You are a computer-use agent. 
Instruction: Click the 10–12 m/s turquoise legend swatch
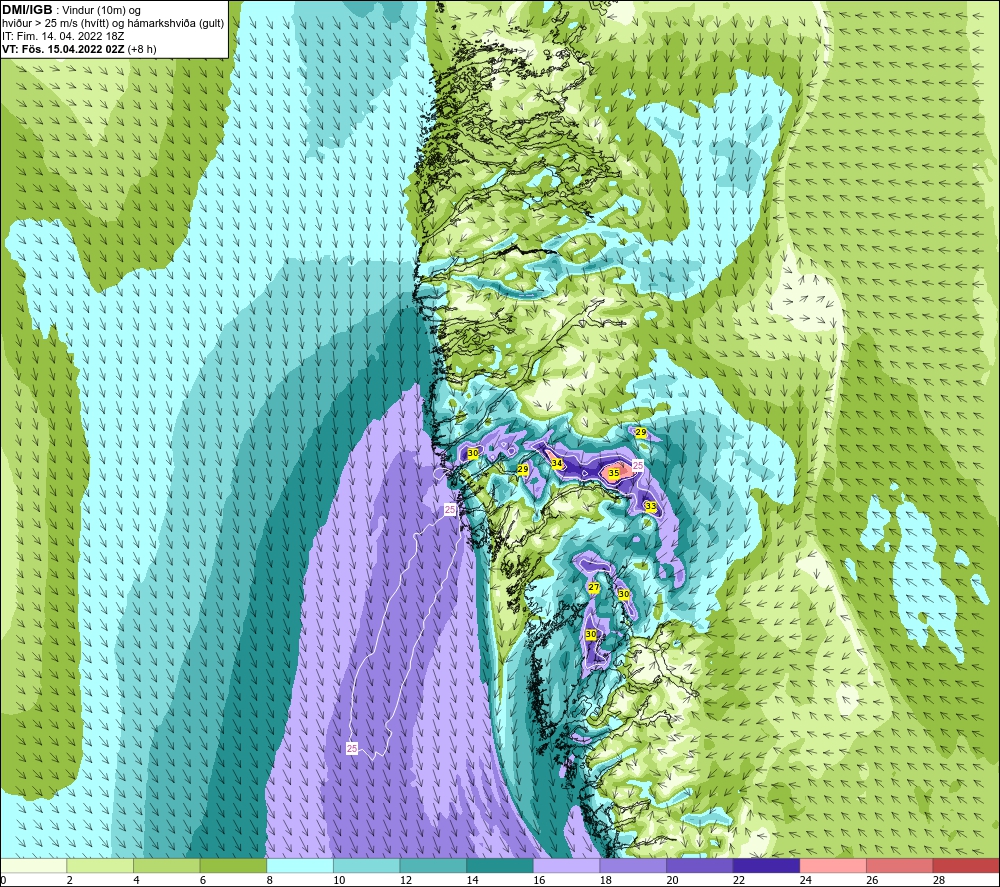(x=367, y=866)
